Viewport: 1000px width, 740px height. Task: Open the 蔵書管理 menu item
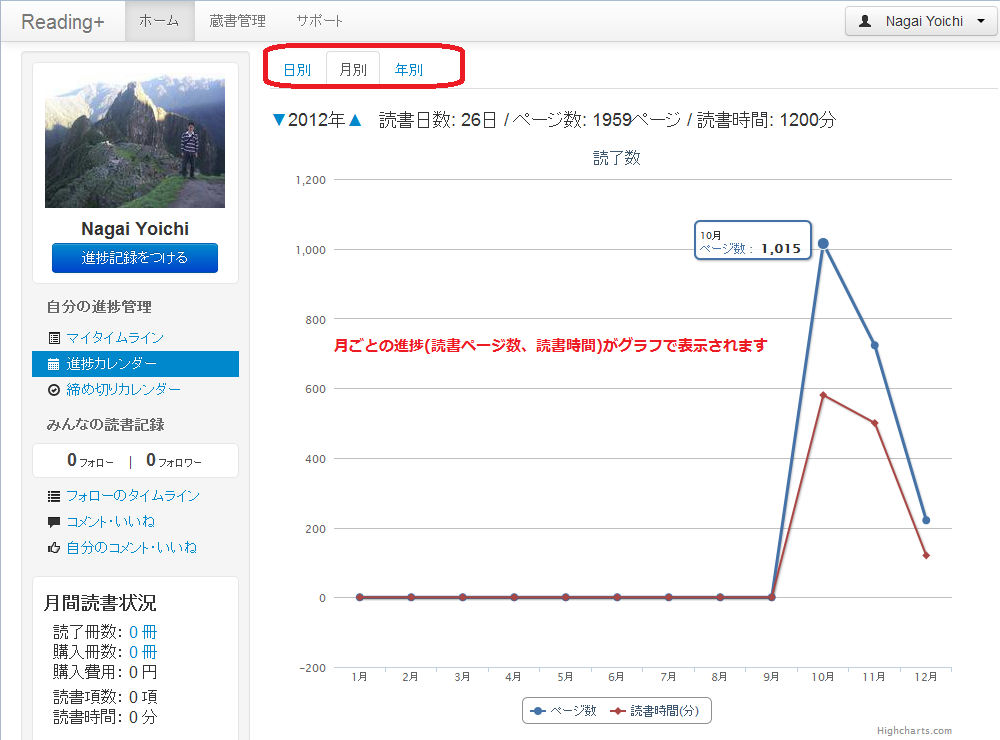coord(237,21)
